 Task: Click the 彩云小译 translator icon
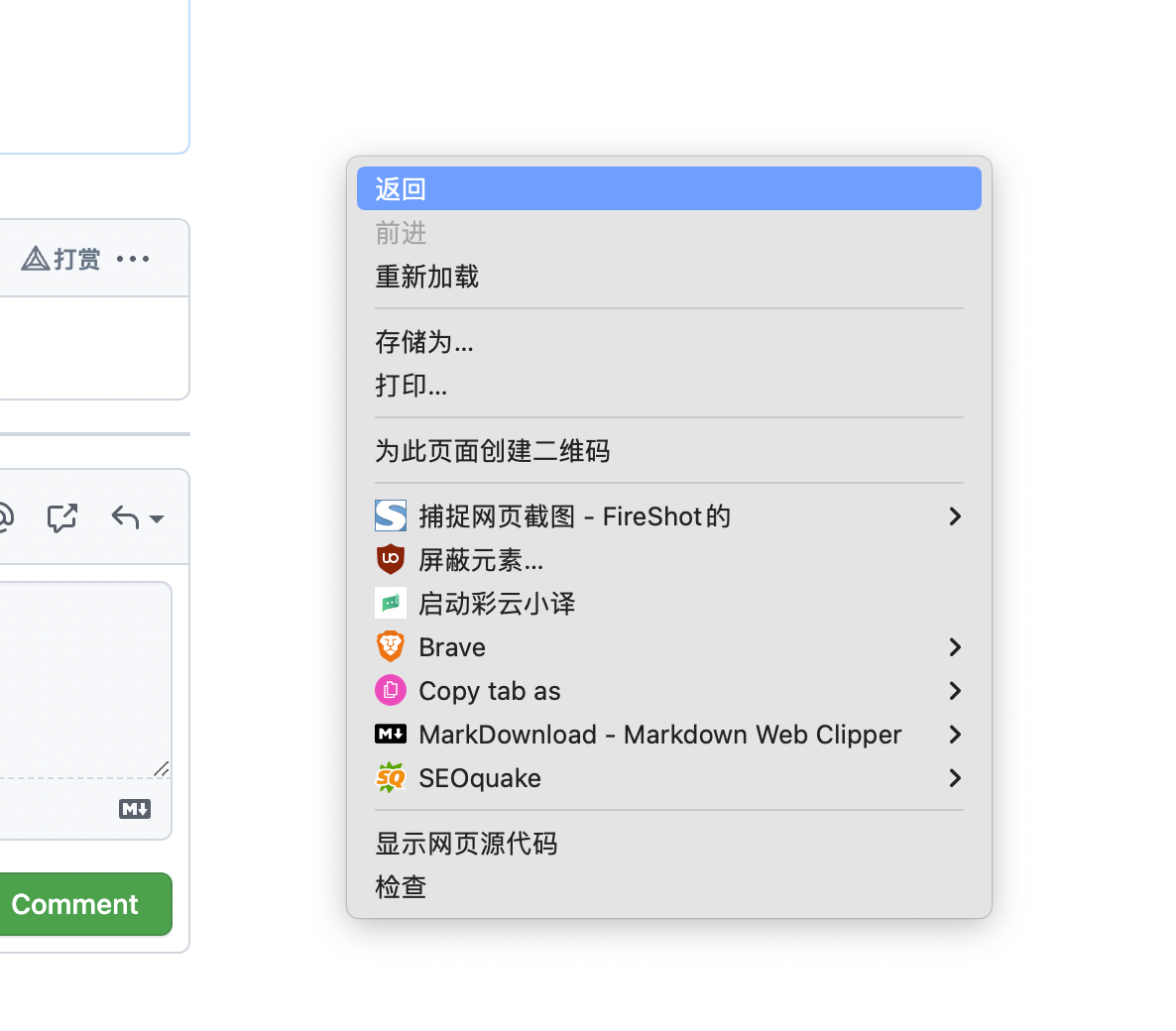391,603
